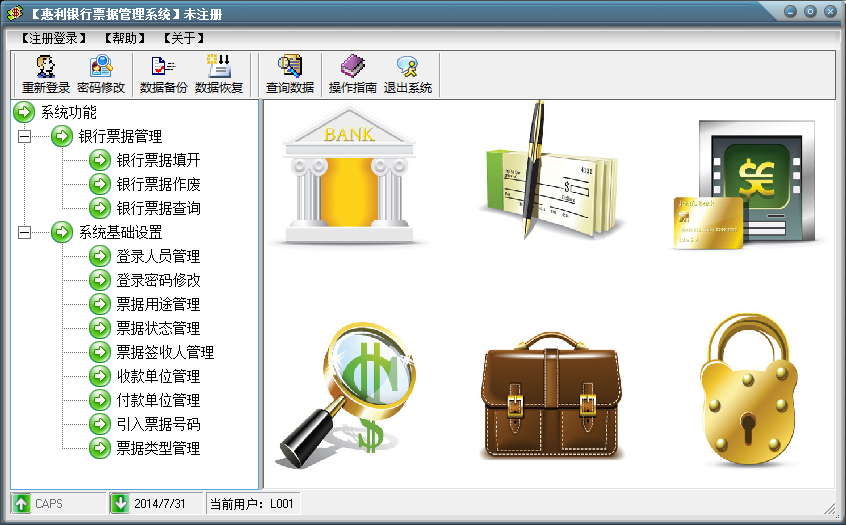Open 票据状态管理 tree item
Viewport: 846px width, 525px height.
point(159,328)
